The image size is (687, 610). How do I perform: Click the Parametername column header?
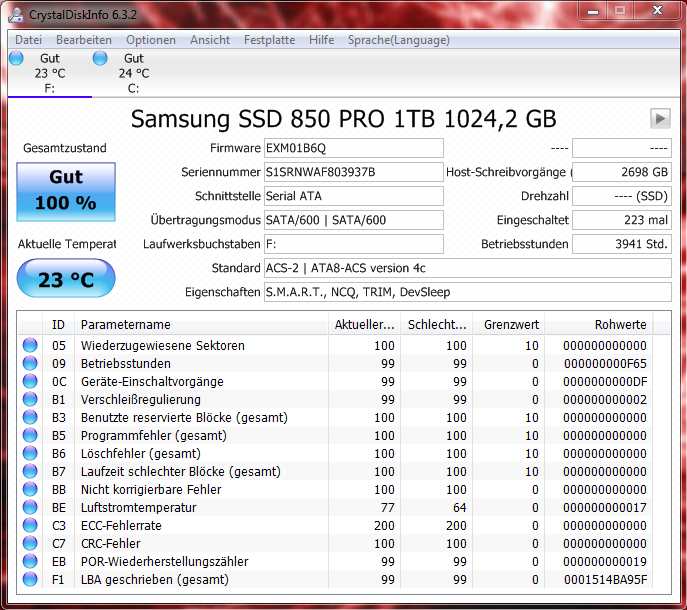pos(202,325)
